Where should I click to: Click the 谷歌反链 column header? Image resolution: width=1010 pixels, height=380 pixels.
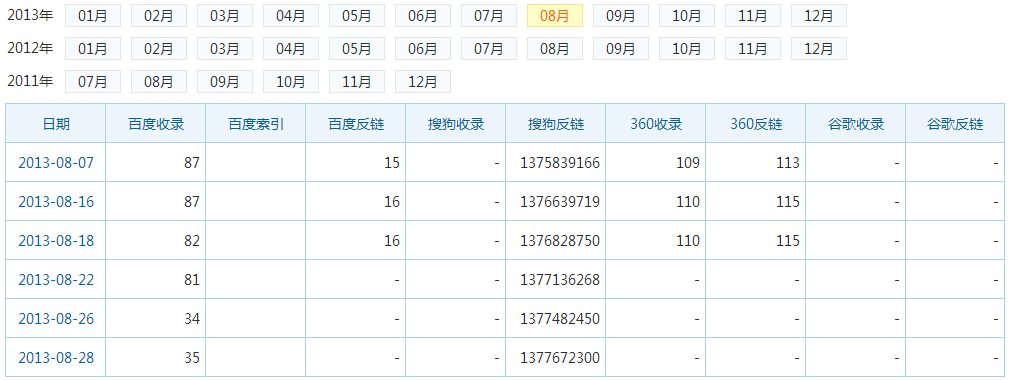pos(955,124)
